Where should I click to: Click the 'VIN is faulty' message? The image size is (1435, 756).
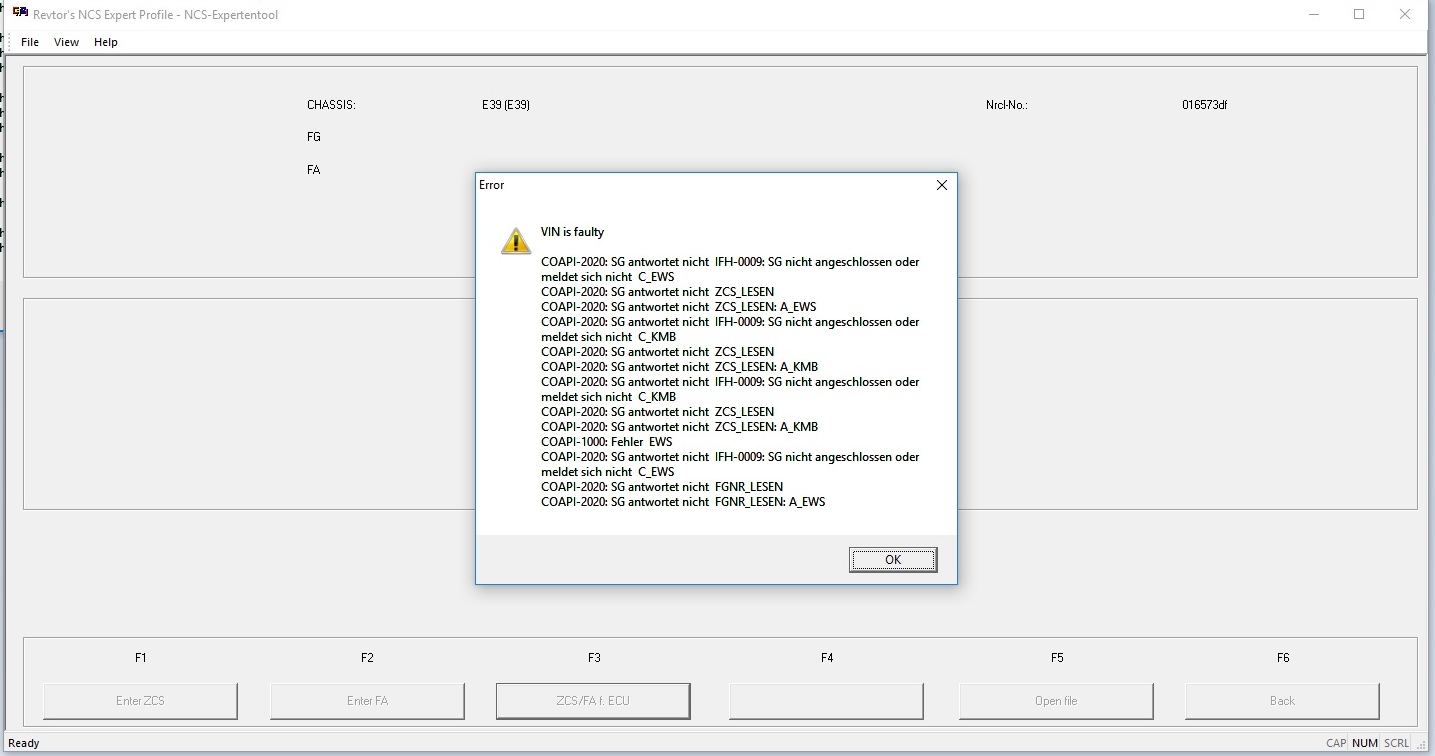click(x=572, y=232)
